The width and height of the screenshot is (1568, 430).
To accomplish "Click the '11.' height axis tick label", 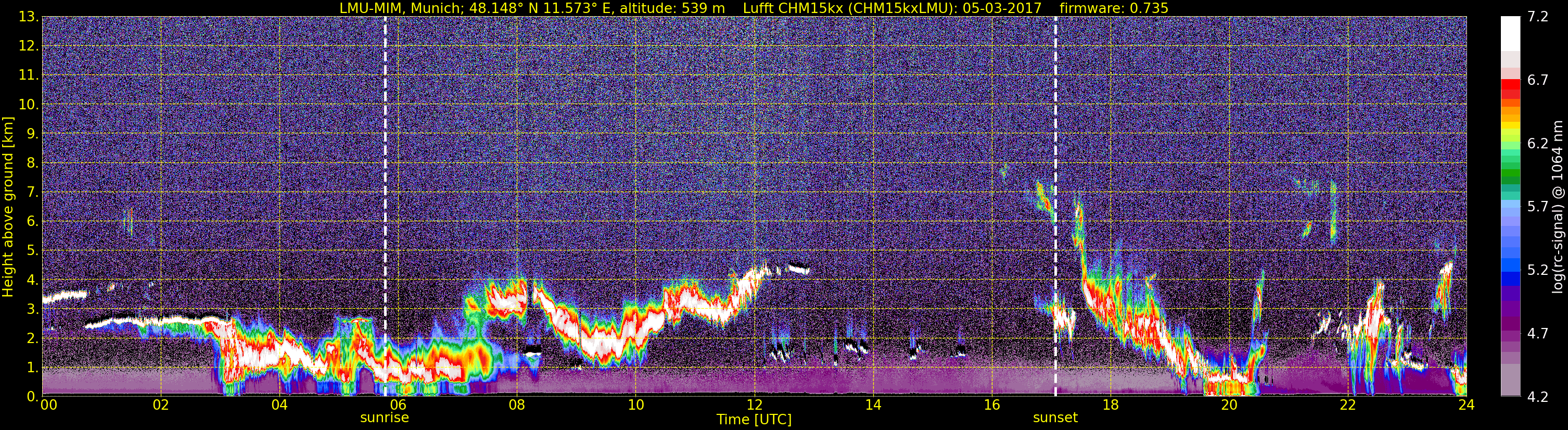I will [x=29, y=75].
